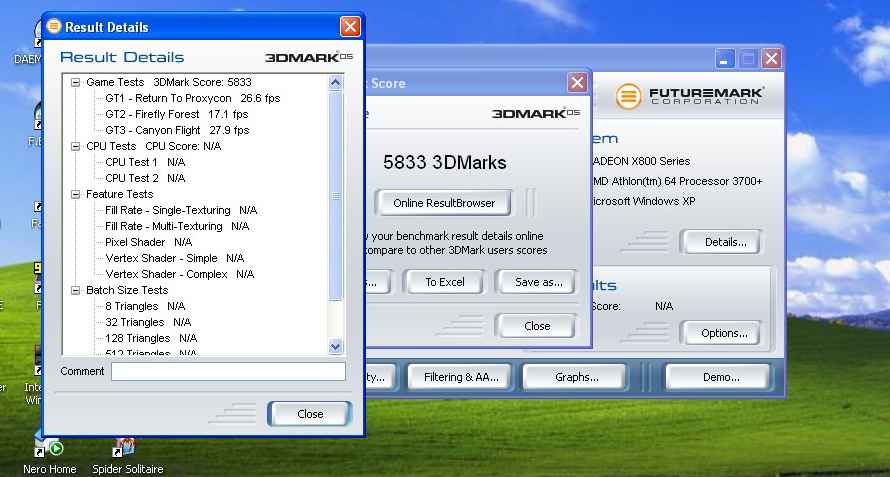
Task: Open Nero Home desktop shortcut
Action: click(49, 455)
